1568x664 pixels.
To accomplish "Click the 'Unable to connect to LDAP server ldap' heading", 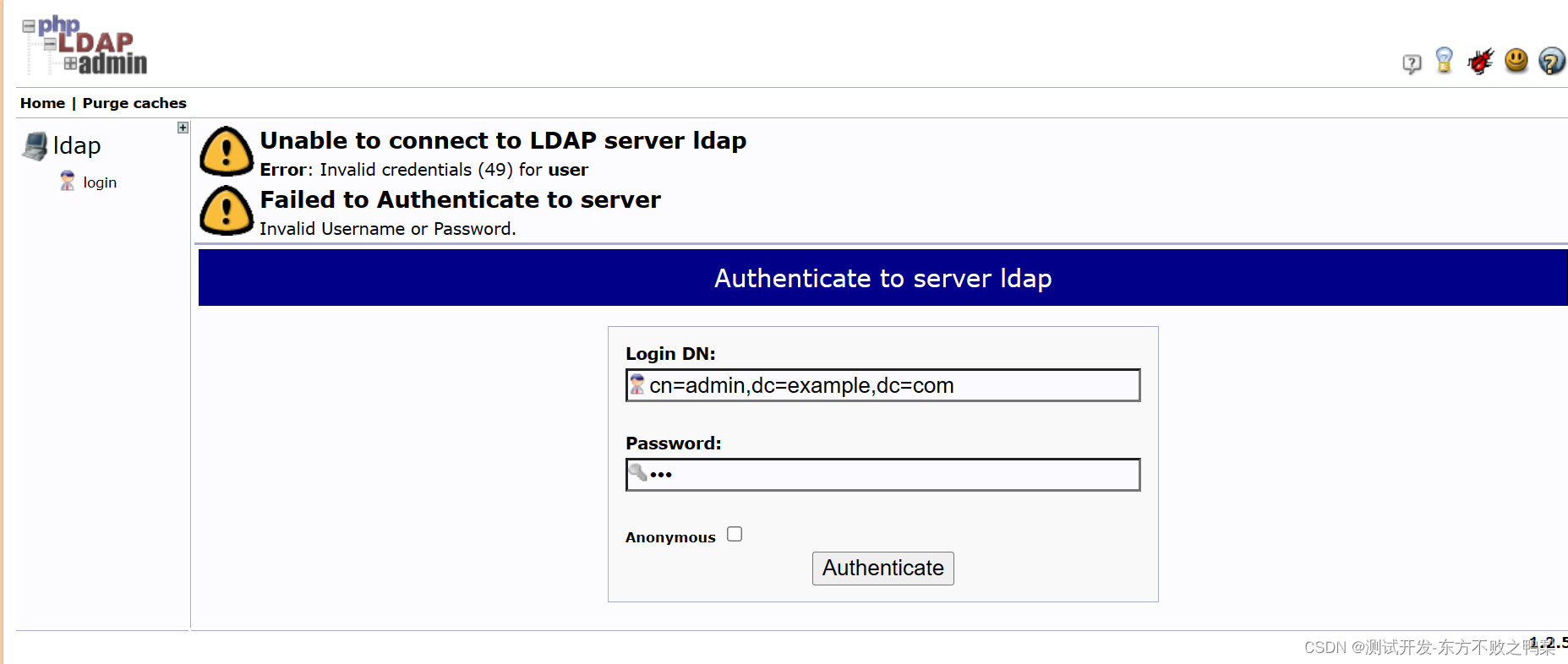I will point(503,140).
